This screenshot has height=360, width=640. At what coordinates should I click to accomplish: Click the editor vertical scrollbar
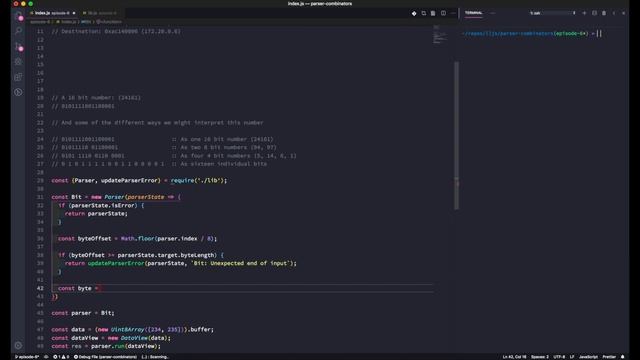click(456, 136)
